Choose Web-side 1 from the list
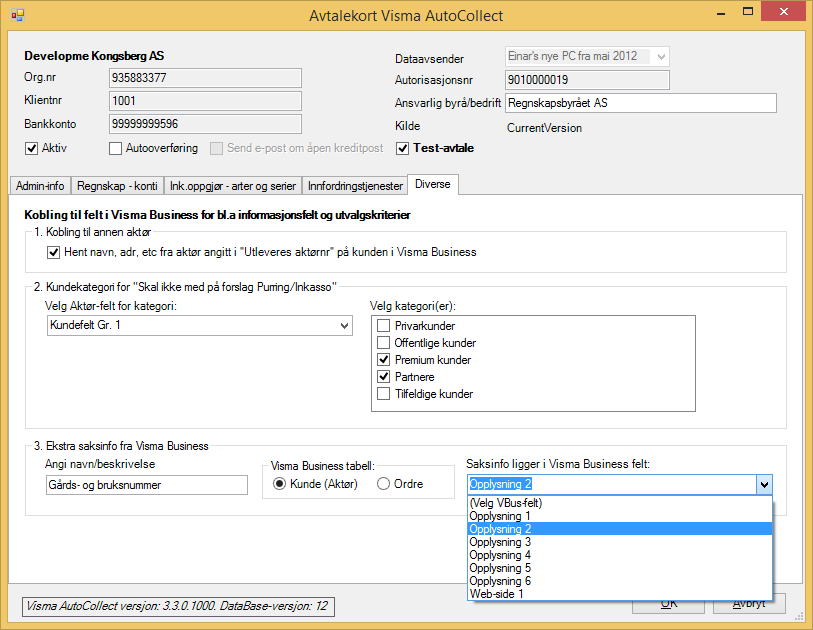Viewport: 813px width, 630px height. (x=620, y=594)
